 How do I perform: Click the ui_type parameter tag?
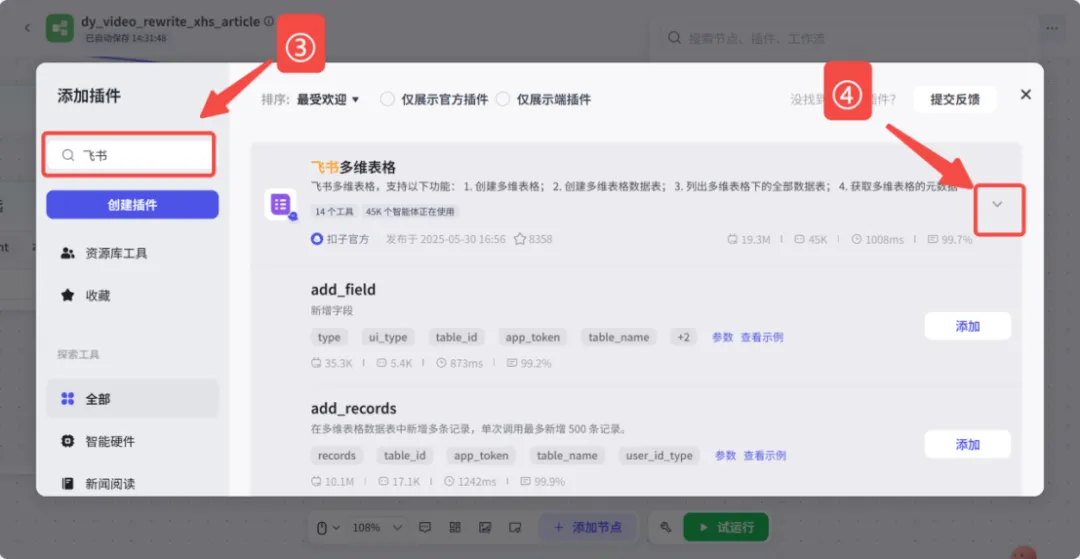point(388,337)
